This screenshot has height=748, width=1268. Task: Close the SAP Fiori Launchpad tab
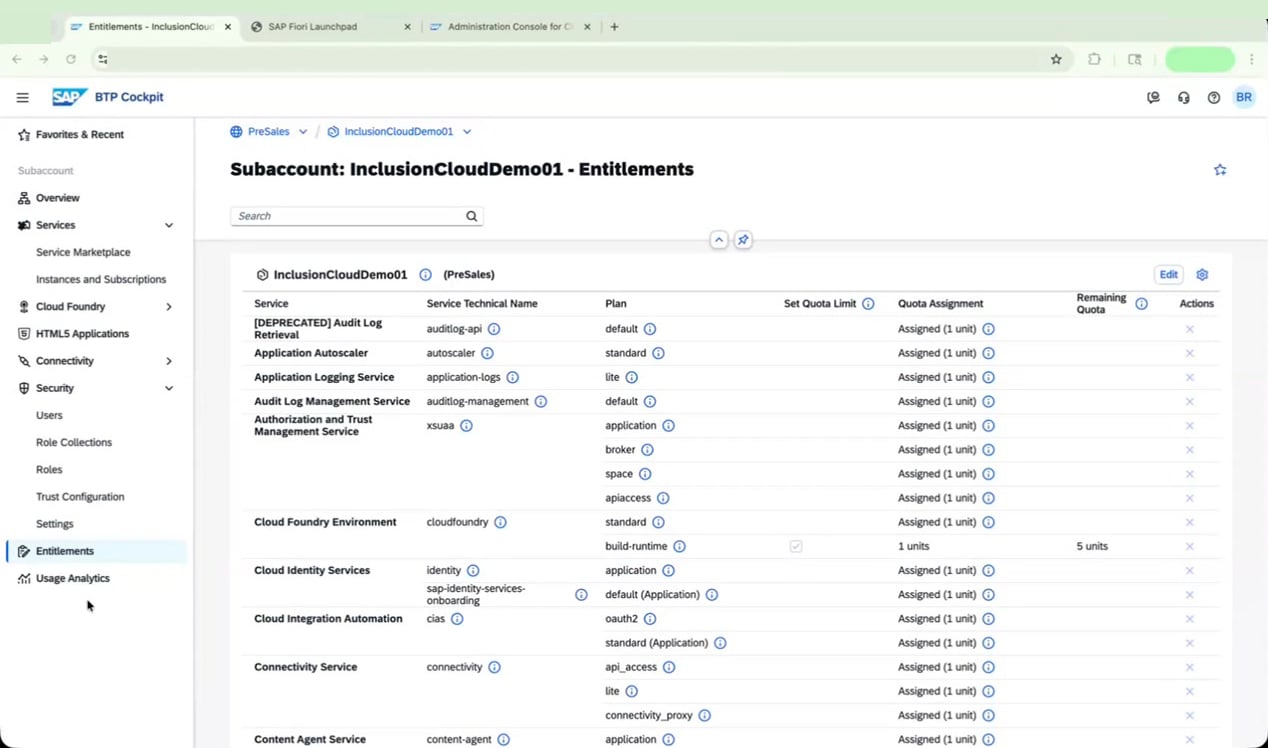(407, 27)
